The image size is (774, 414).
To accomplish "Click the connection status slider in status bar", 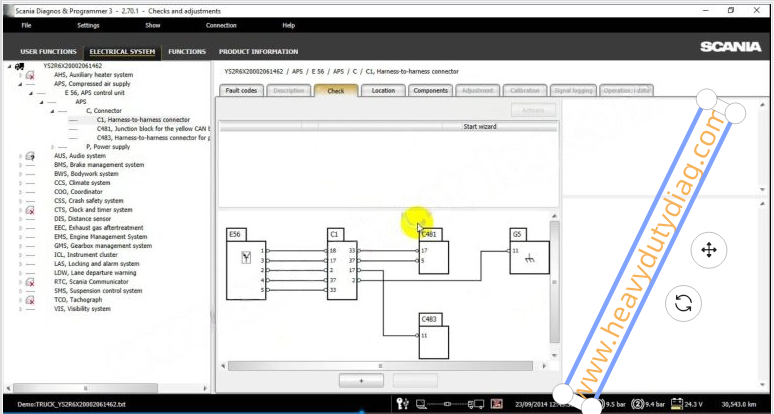I will 447,404.
